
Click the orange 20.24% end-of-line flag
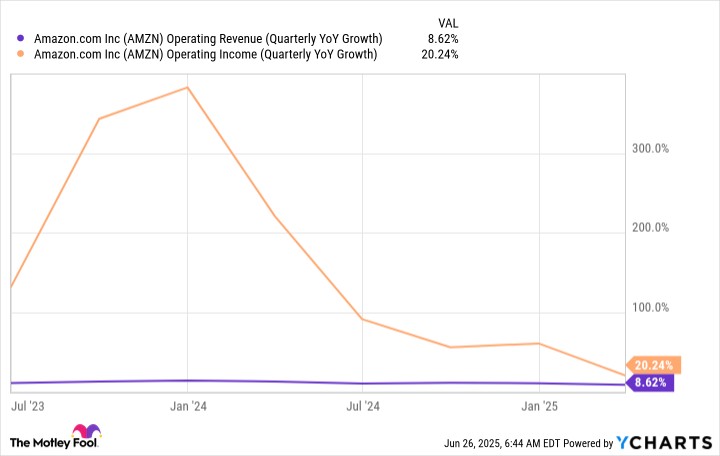[653, 365]
